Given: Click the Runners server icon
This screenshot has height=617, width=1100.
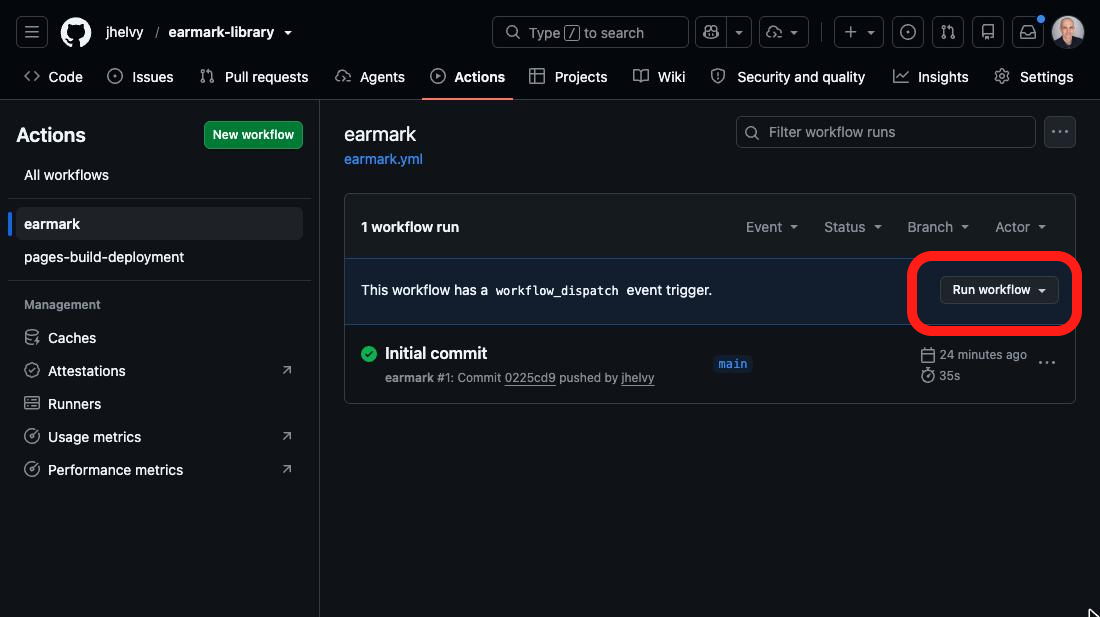Looking at the screenshot, I should [x=32, y=403].
